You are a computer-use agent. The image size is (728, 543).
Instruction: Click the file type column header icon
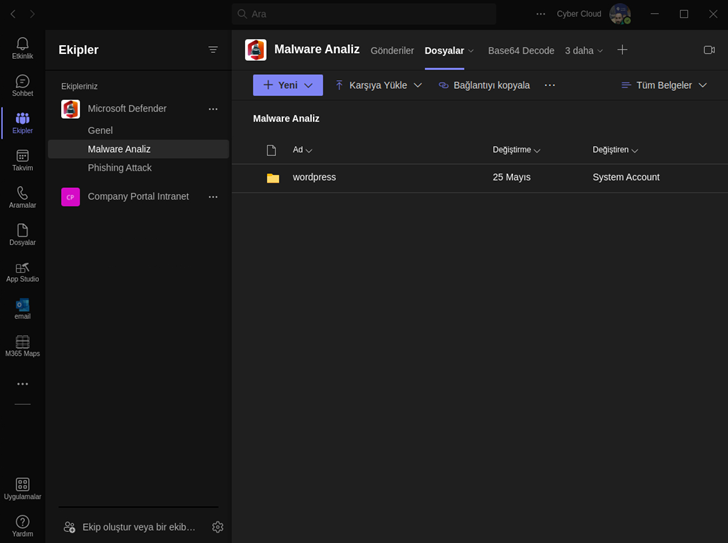[x=271, y=150]
